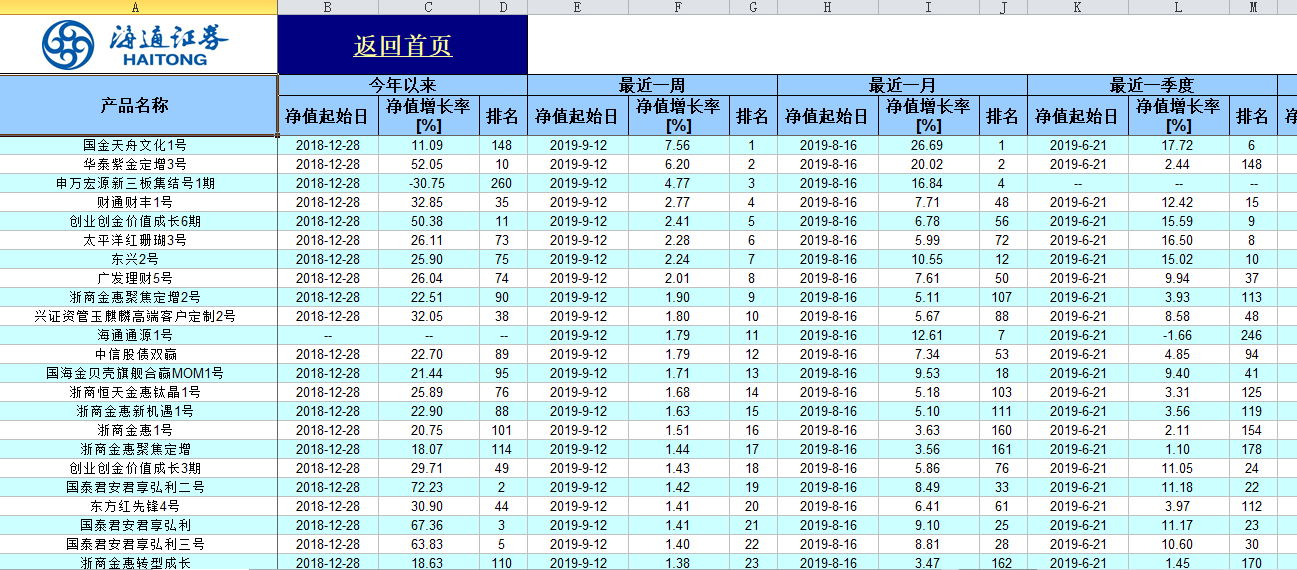Select product name 国海金贝壳旗舰合赢MOM1号
The height and width of the screenshot is (570, 1297).
[x=135, y=373]
